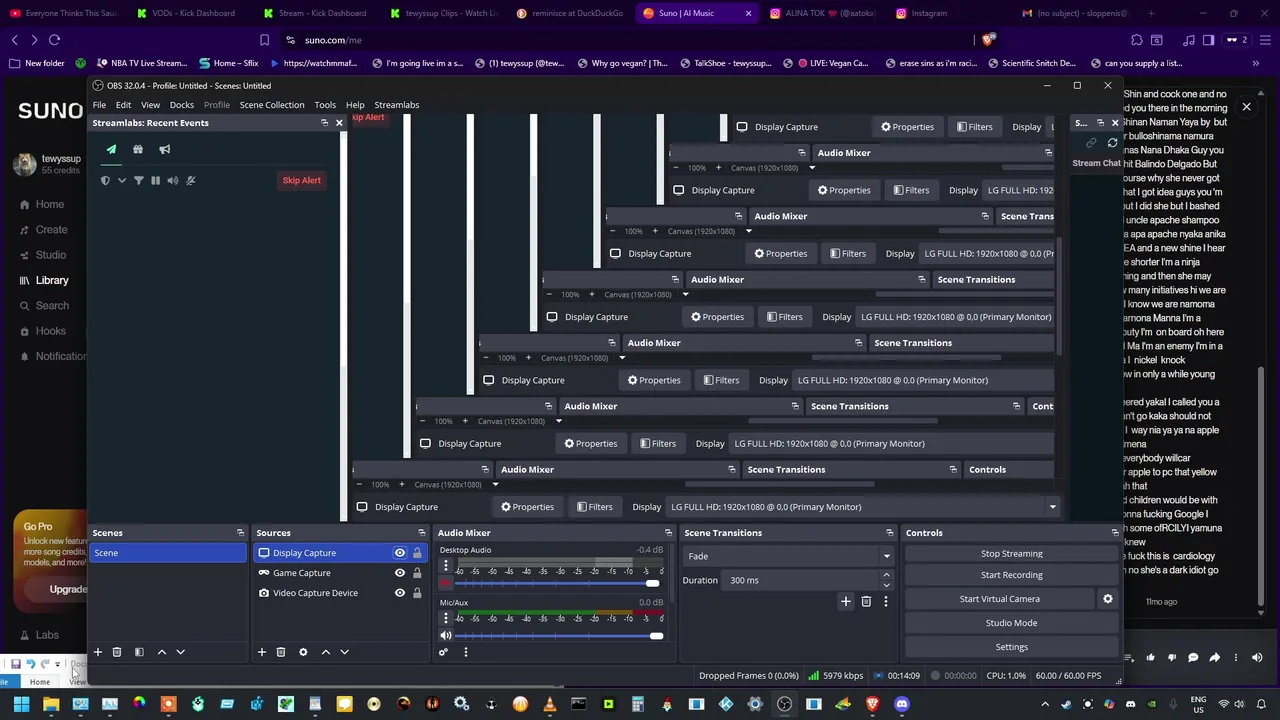Open Desktop Audio three-dot options menu

446,566
